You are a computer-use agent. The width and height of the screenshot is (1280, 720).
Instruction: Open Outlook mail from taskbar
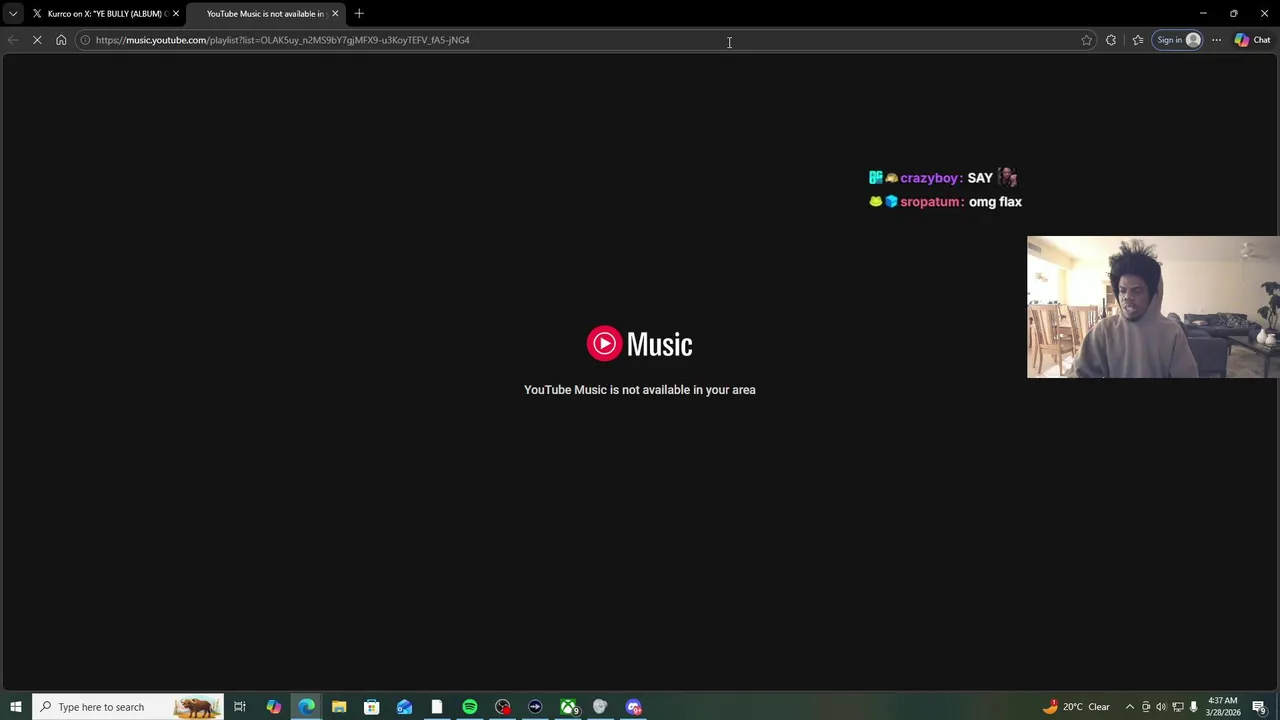coord(404,707)
